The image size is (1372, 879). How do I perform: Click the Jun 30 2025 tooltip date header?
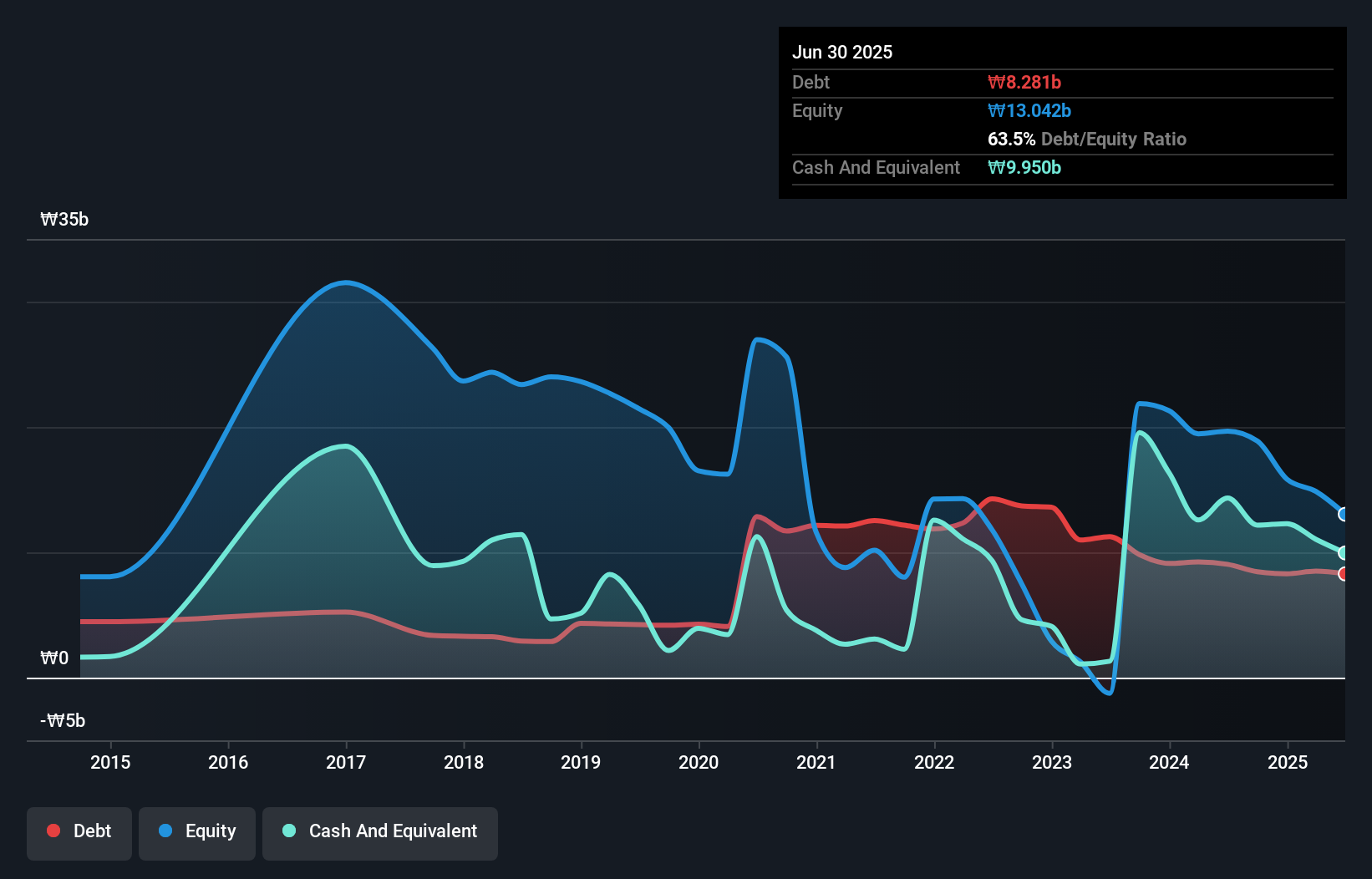tap(842, 52)
